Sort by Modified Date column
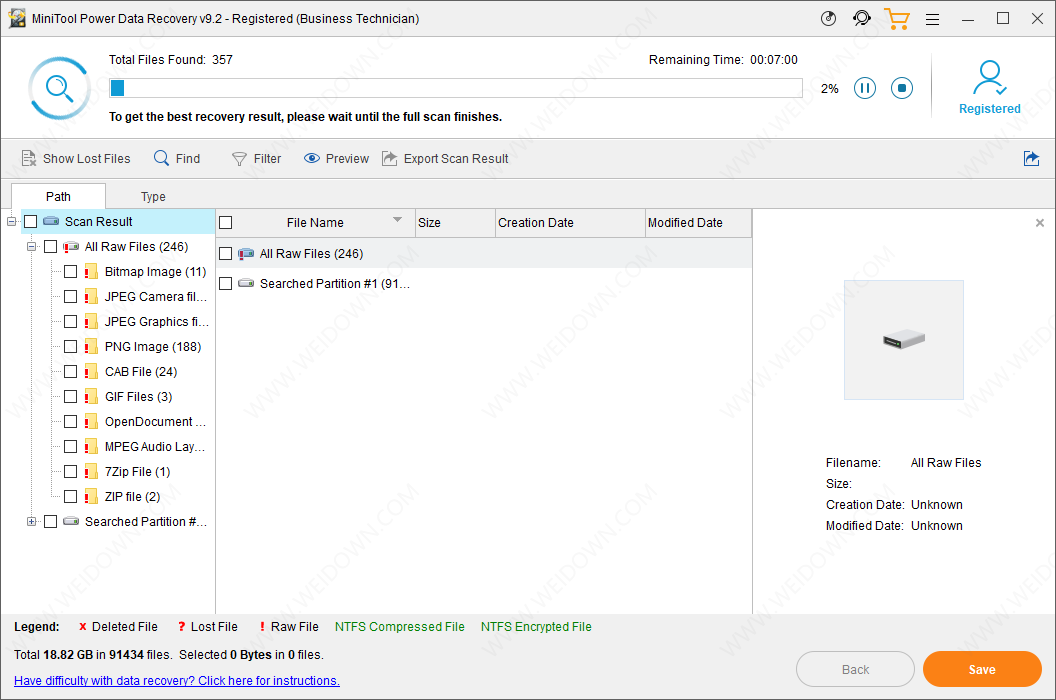This screenshot has width=1056, height=700. pos(698,222)
